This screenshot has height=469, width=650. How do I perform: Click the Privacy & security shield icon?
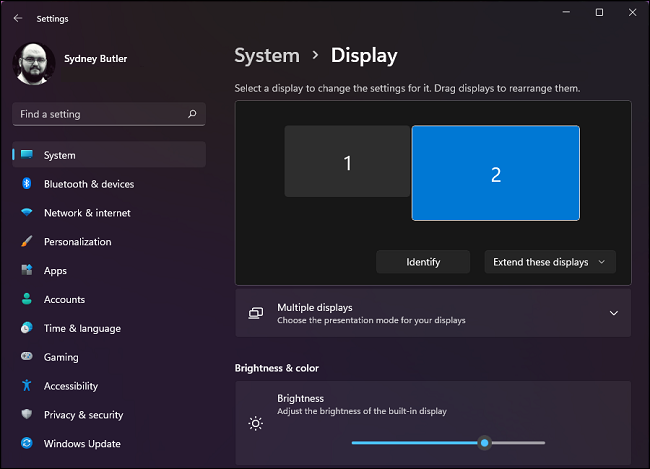(26, 415)
